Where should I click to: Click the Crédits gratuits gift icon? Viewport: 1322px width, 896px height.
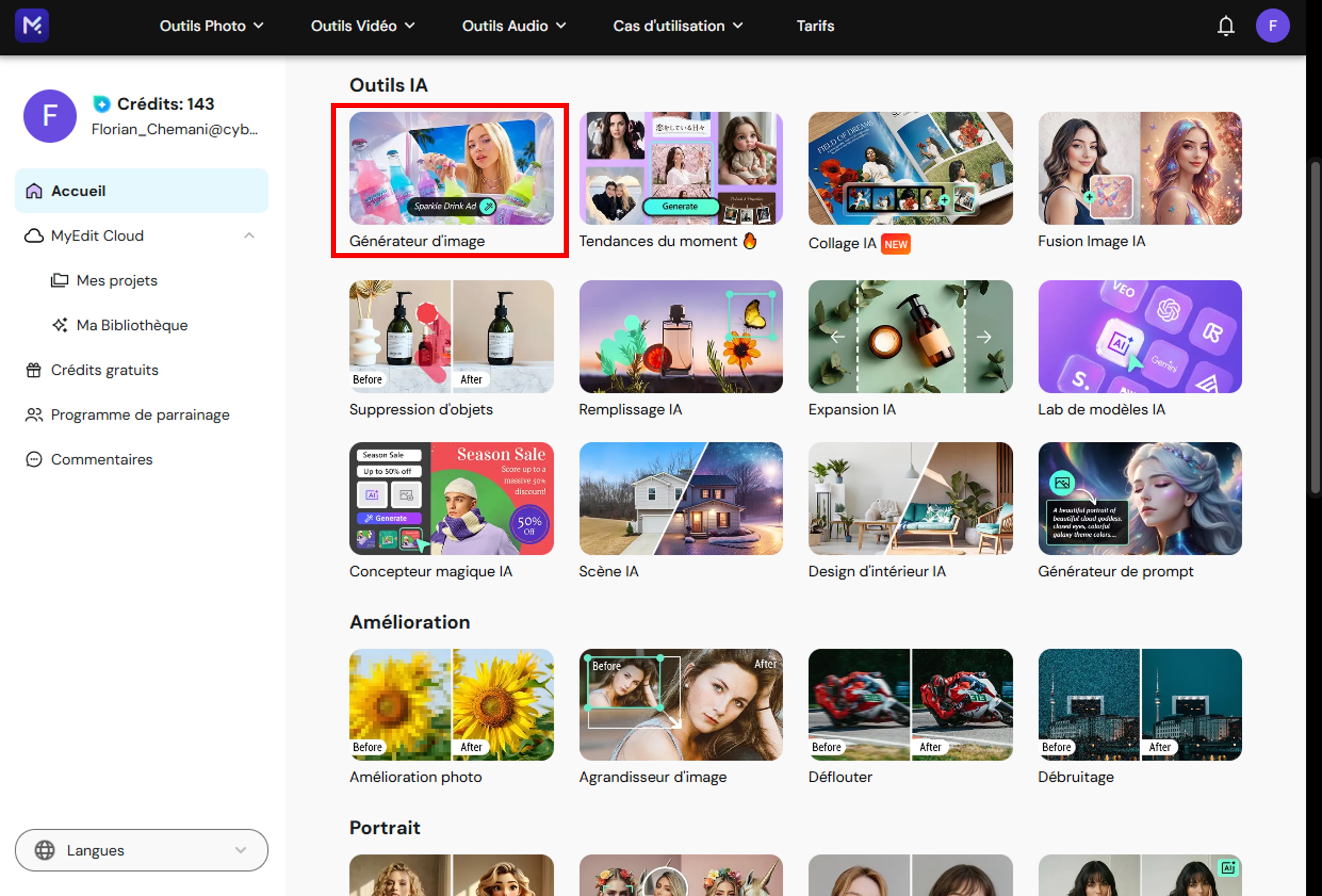(x=34, y=370)
